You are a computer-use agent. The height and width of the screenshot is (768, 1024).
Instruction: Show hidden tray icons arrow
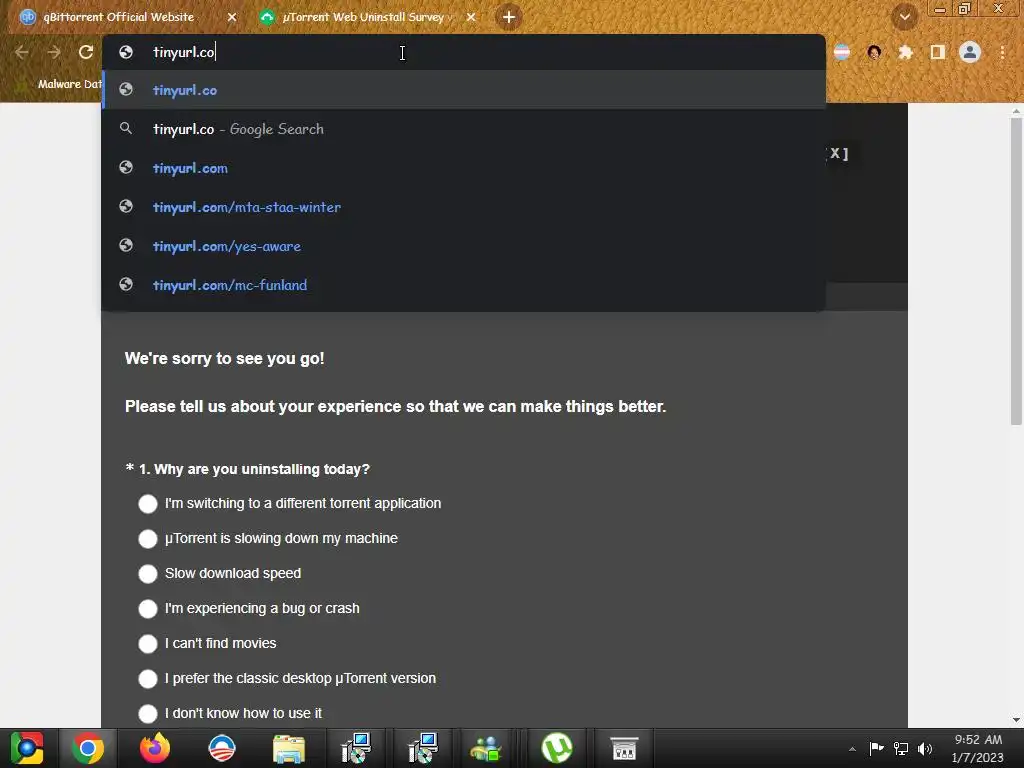tap(852, 749)
